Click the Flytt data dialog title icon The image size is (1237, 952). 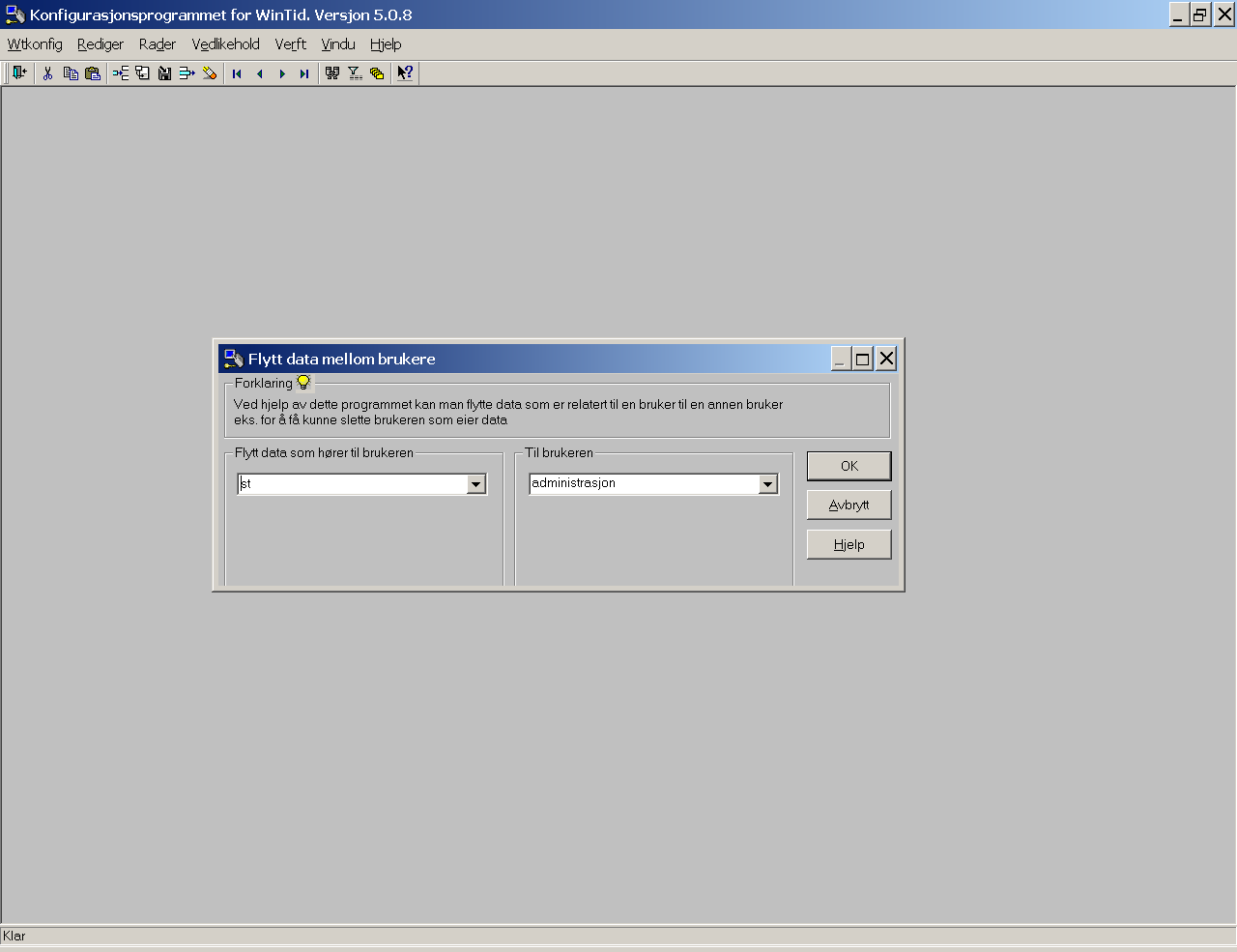point(233,359)
